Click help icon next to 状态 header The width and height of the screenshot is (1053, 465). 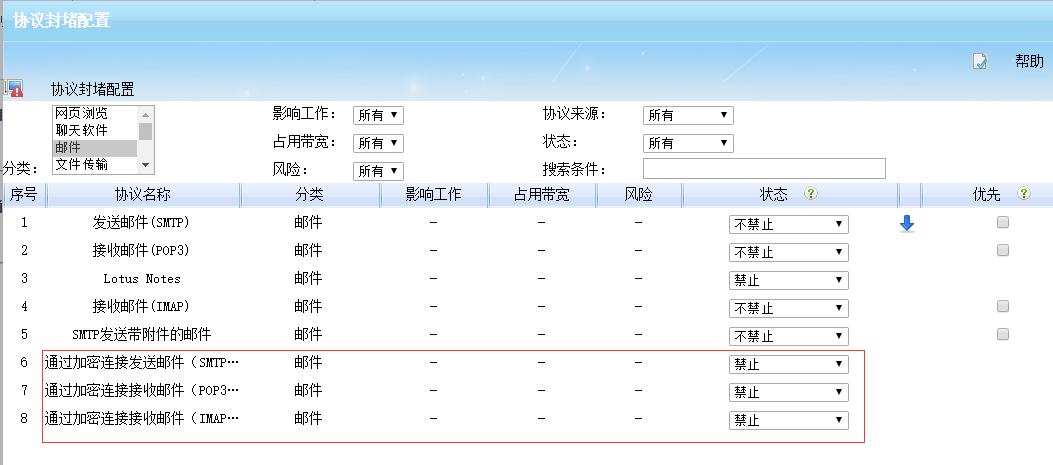point(811,194)
